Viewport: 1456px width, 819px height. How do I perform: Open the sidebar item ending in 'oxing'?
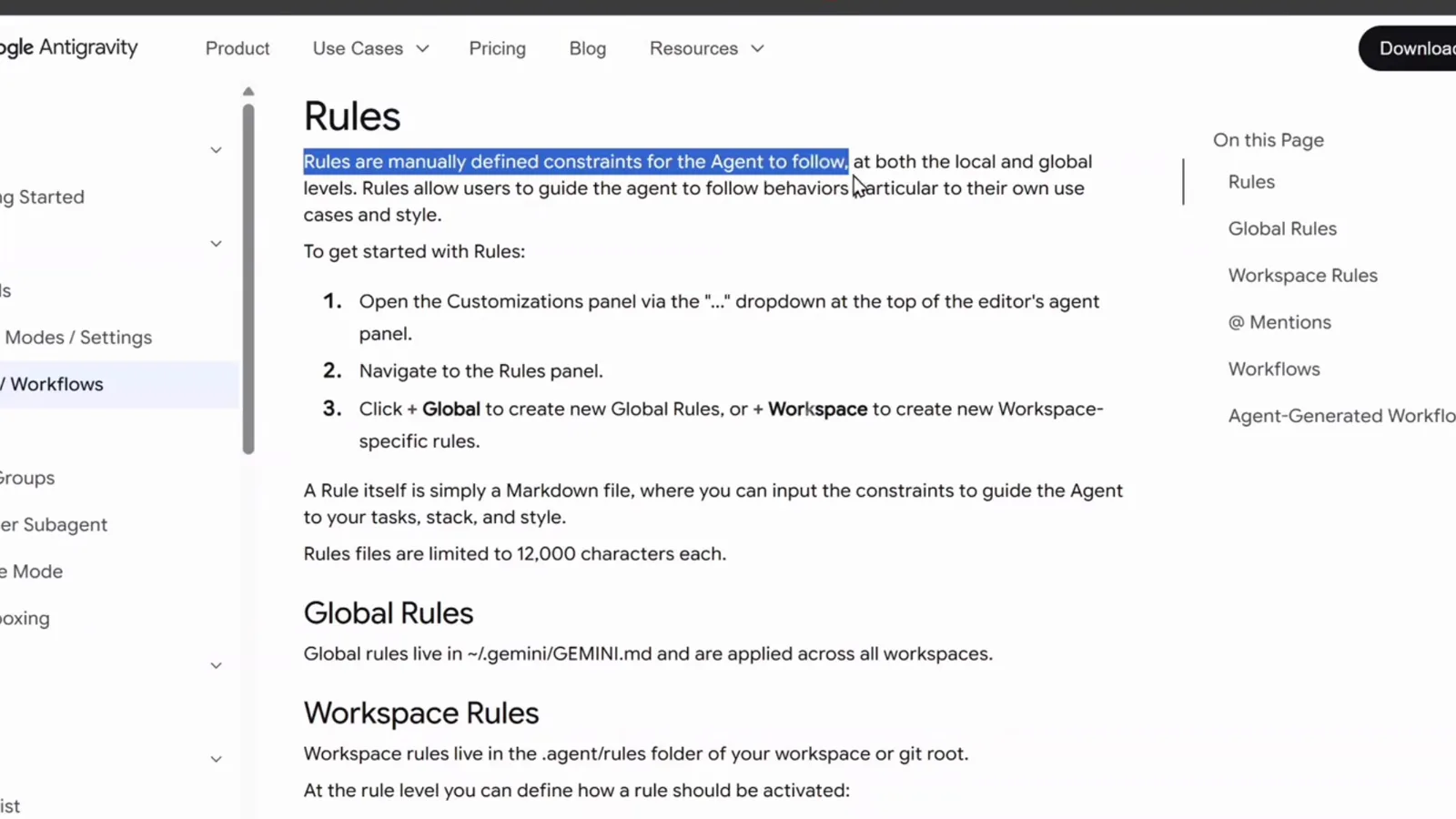pyautogui.click(x=25, y=618)
